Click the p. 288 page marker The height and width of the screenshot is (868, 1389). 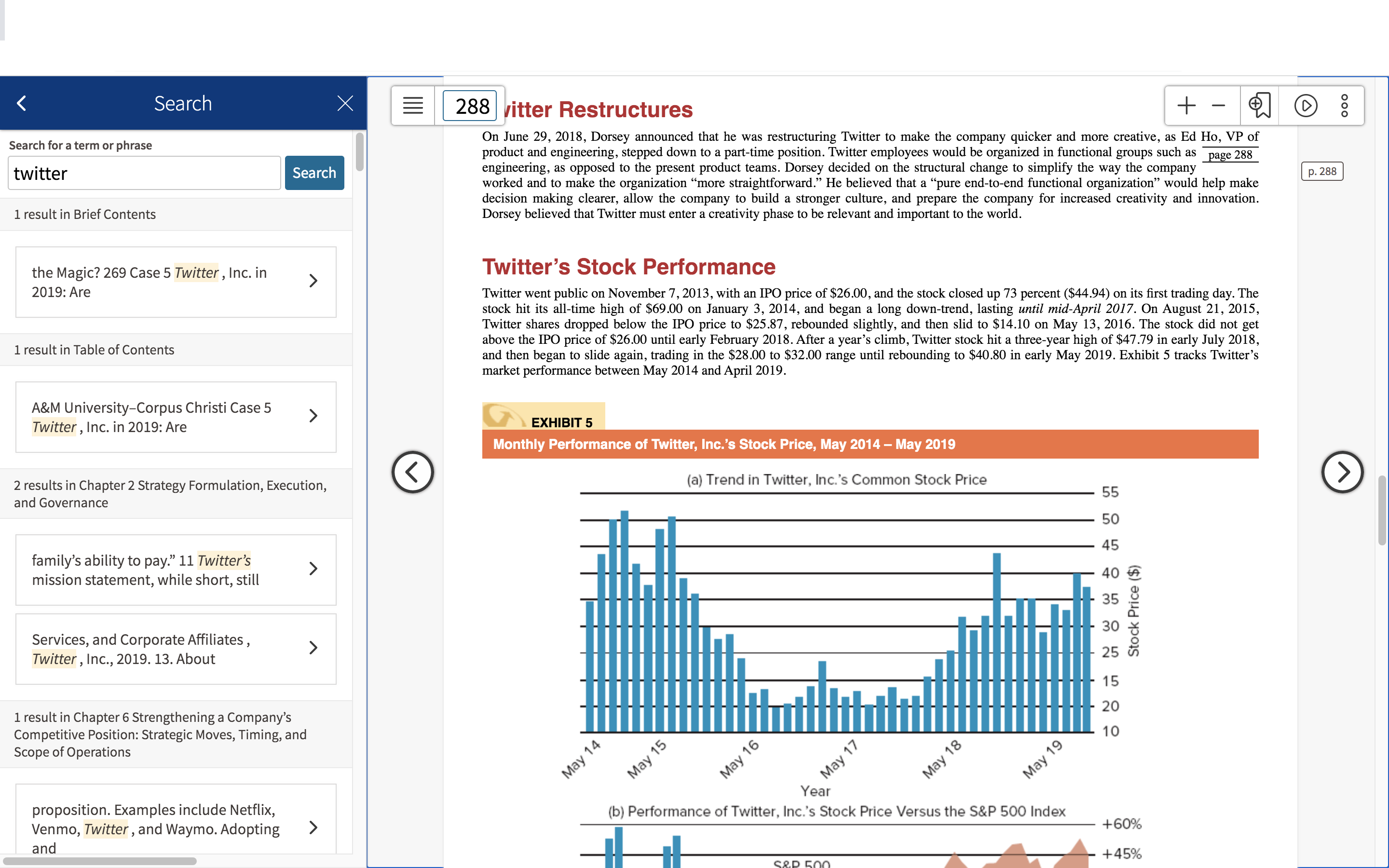[1322, 171]
